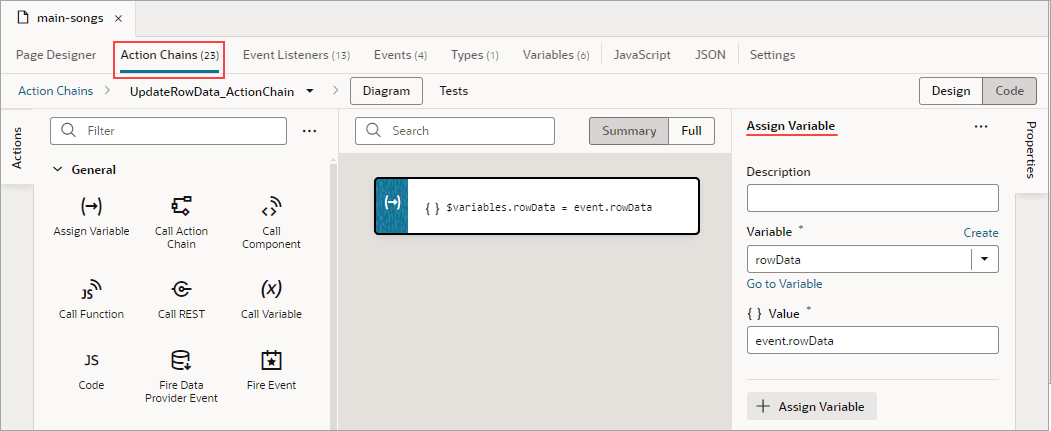Open the Variables tab
This screenshot has width=1051, height=431.
click(x=556, y=55)
